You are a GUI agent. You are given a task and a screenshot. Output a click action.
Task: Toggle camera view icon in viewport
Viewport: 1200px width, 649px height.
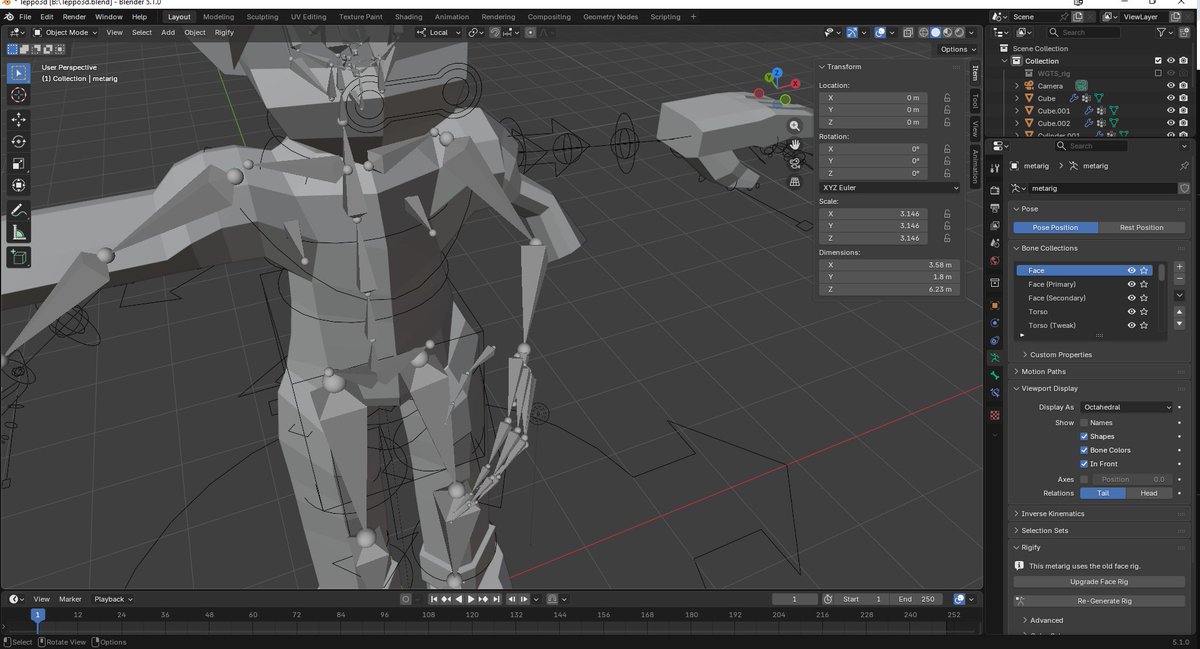(794, 163)
